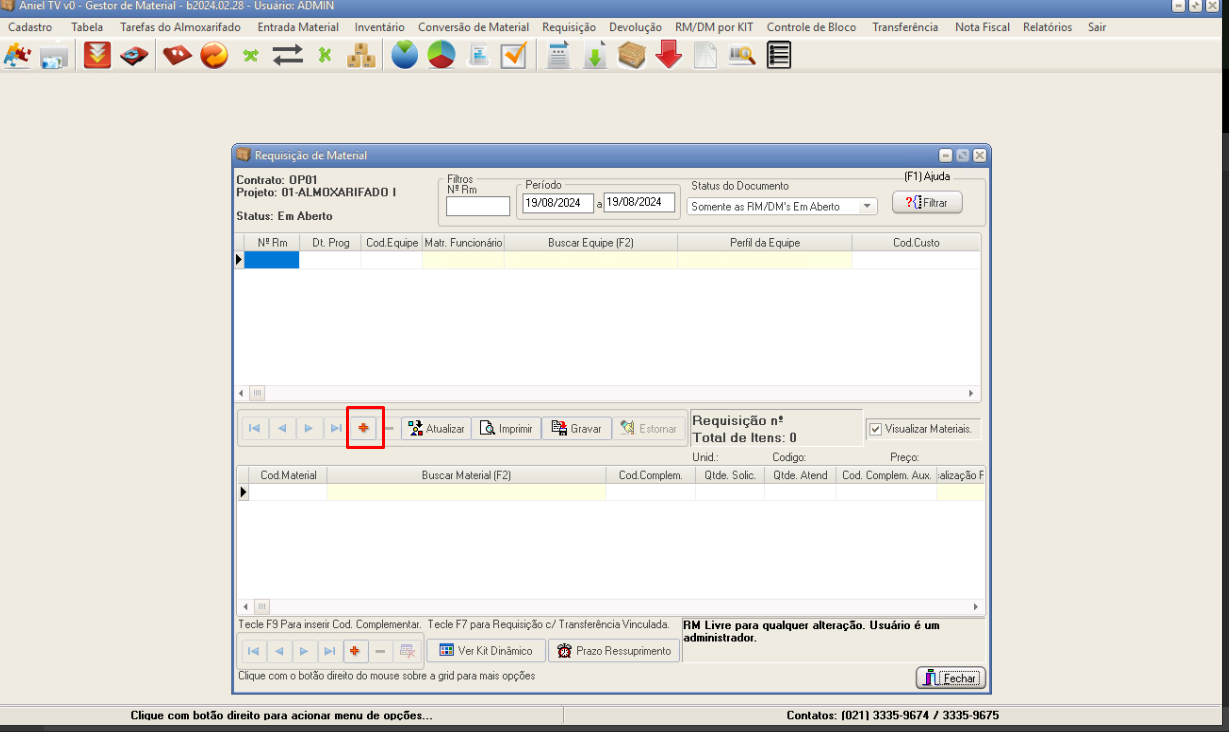Viewport: 1229px width, 732px height.
Task: Click the blue globe toolbar icon
Action: click(x=404, y=56)
